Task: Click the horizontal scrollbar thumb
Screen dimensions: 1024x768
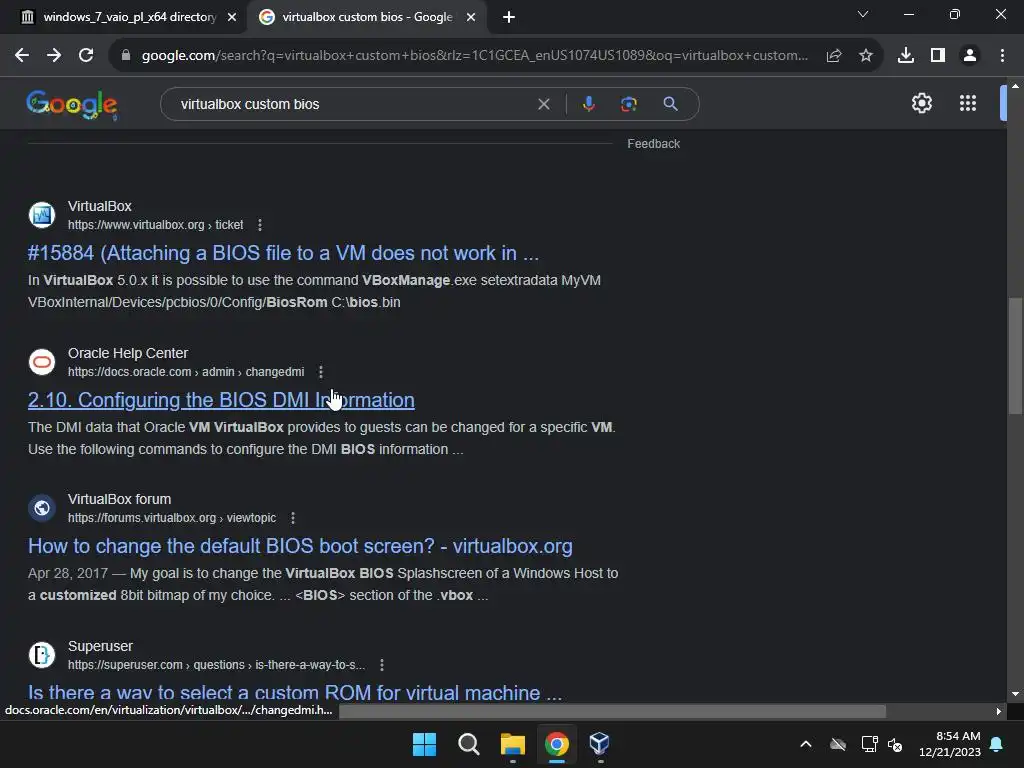Action: coord(612,711)
